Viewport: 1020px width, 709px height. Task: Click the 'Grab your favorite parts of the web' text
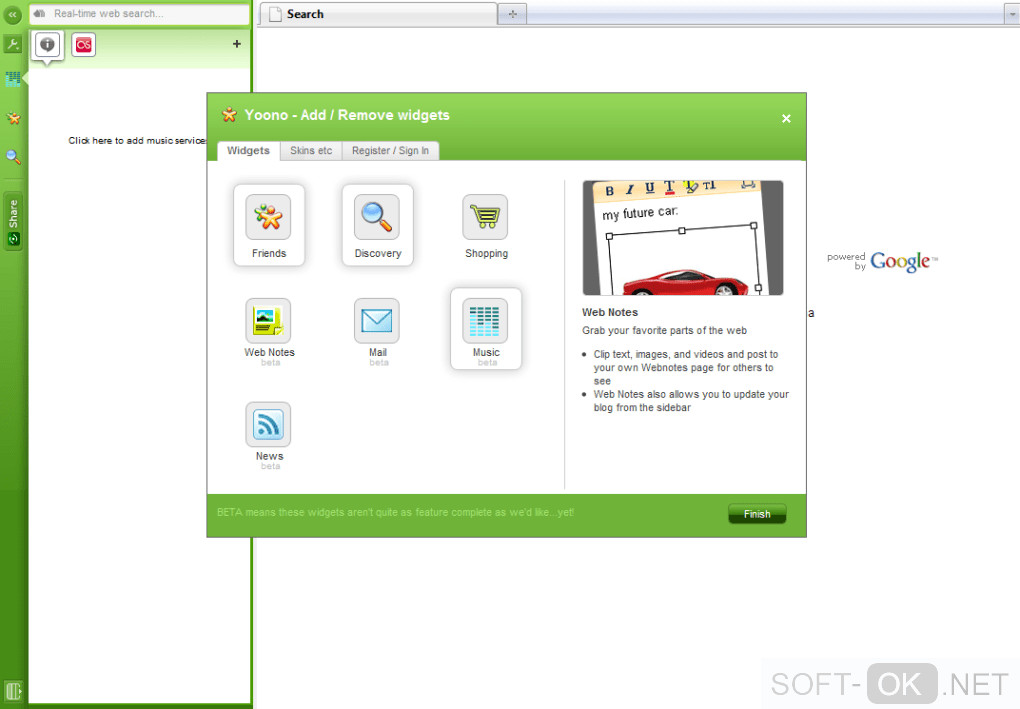[x=664, y=330]
